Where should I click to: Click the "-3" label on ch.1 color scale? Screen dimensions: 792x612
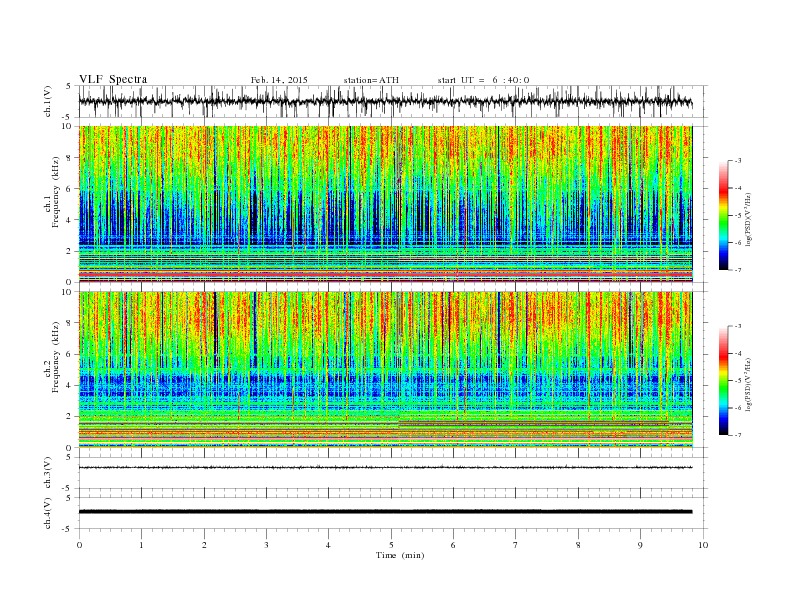tap(737, 161)
